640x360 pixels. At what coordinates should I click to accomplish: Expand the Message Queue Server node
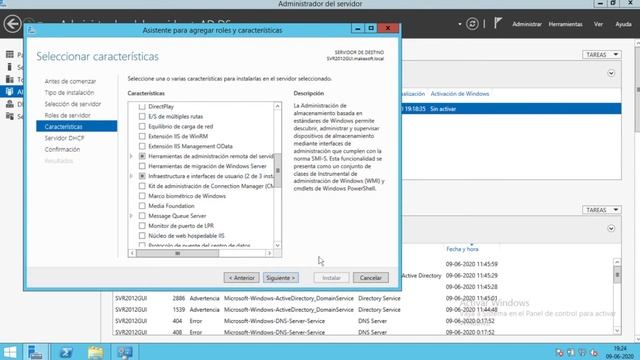(131, 216)
